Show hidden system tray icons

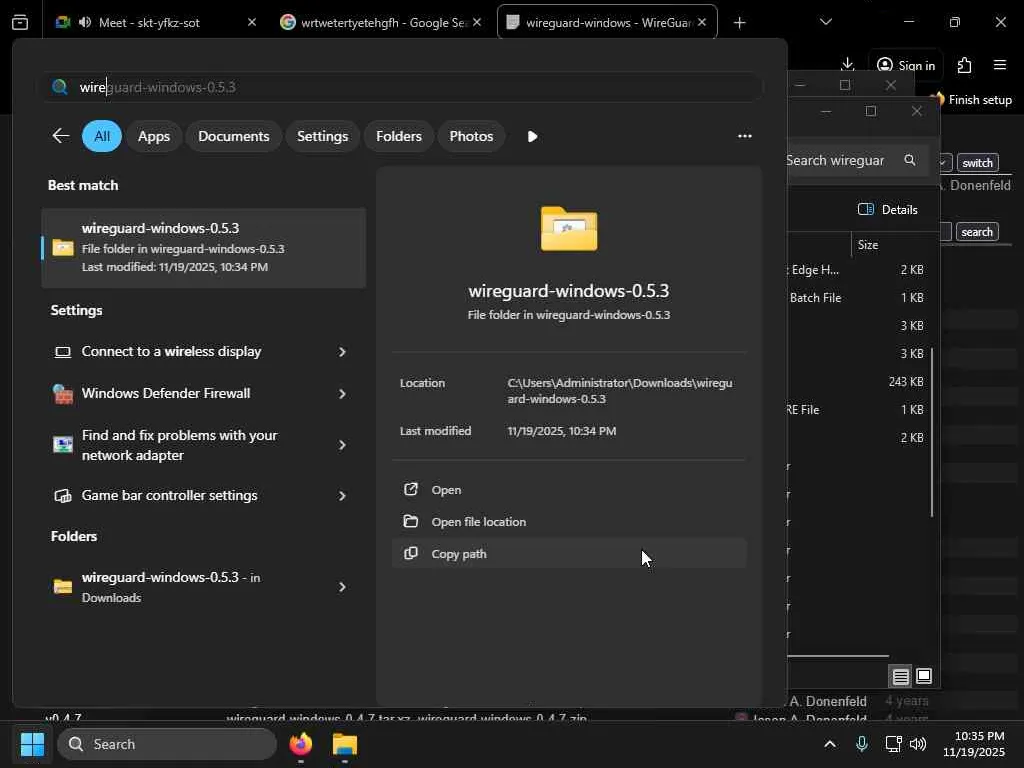829,744
